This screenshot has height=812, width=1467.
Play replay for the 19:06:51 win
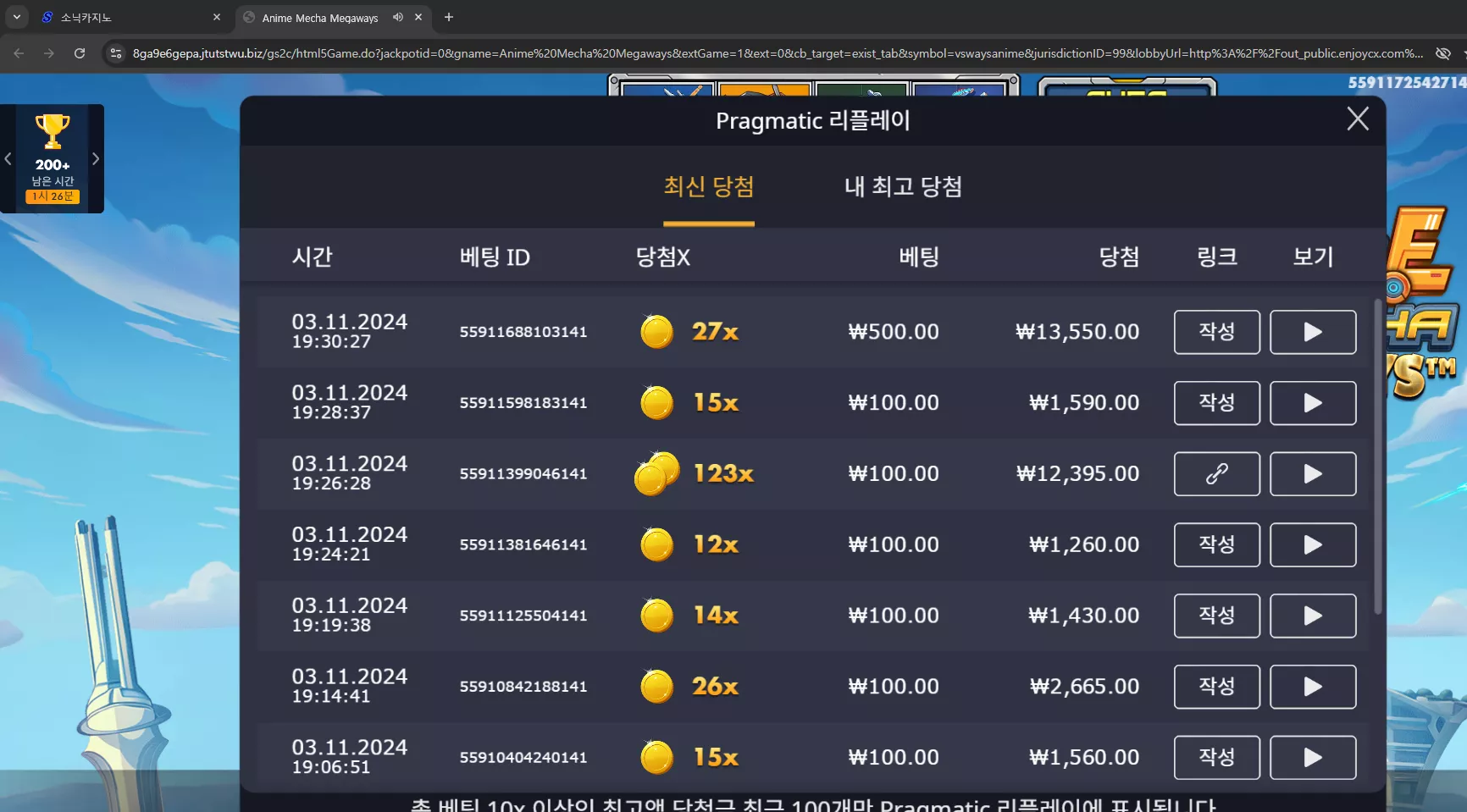pyautogui.click(x=1312, y=758)
